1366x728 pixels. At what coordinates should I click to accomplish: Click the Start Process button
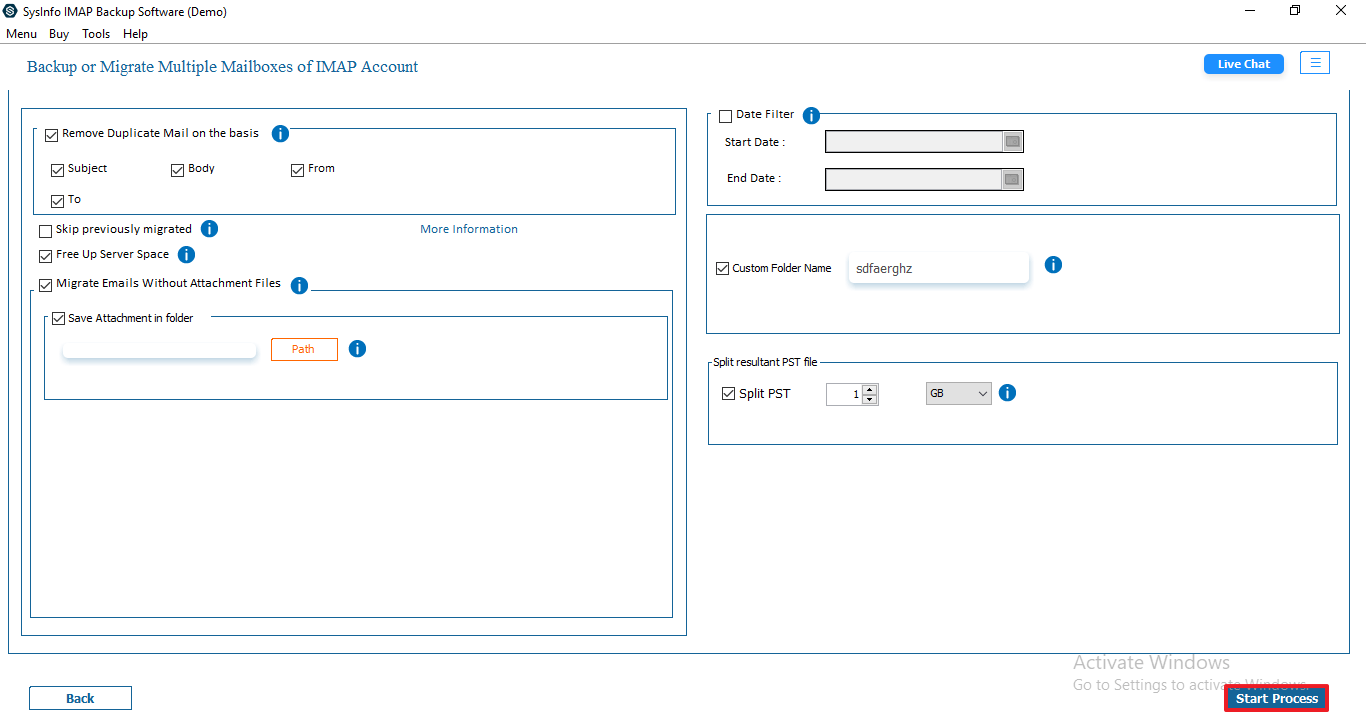pos(1277,698)
